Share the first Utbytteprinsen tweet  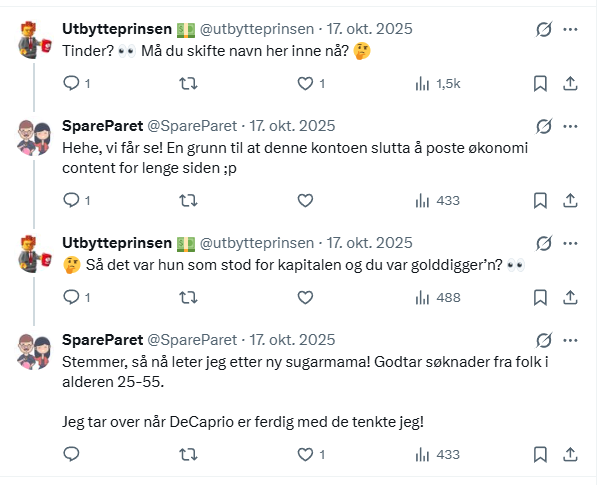coord(570,84)
